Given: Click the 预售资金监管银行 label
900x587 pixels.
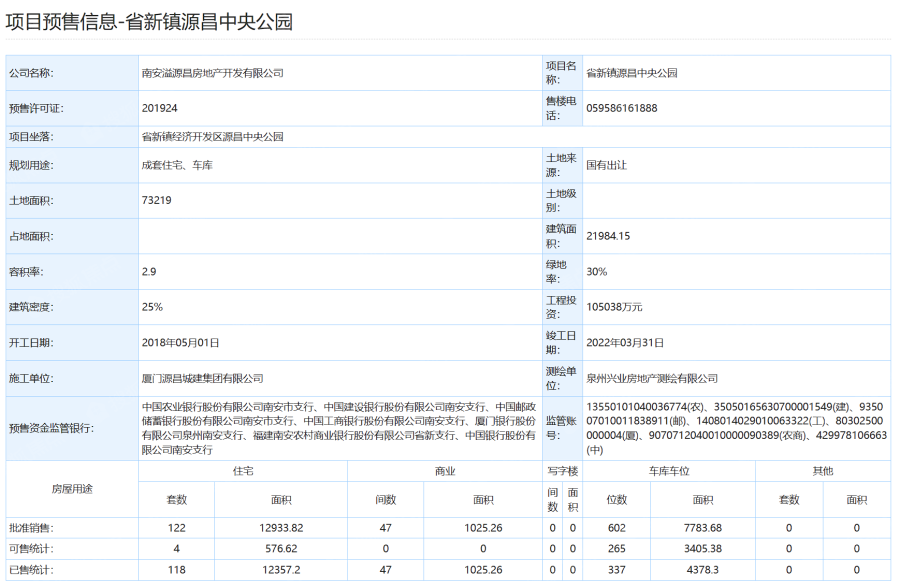Looking at the screenshot, I should click(x=52, y=428).
